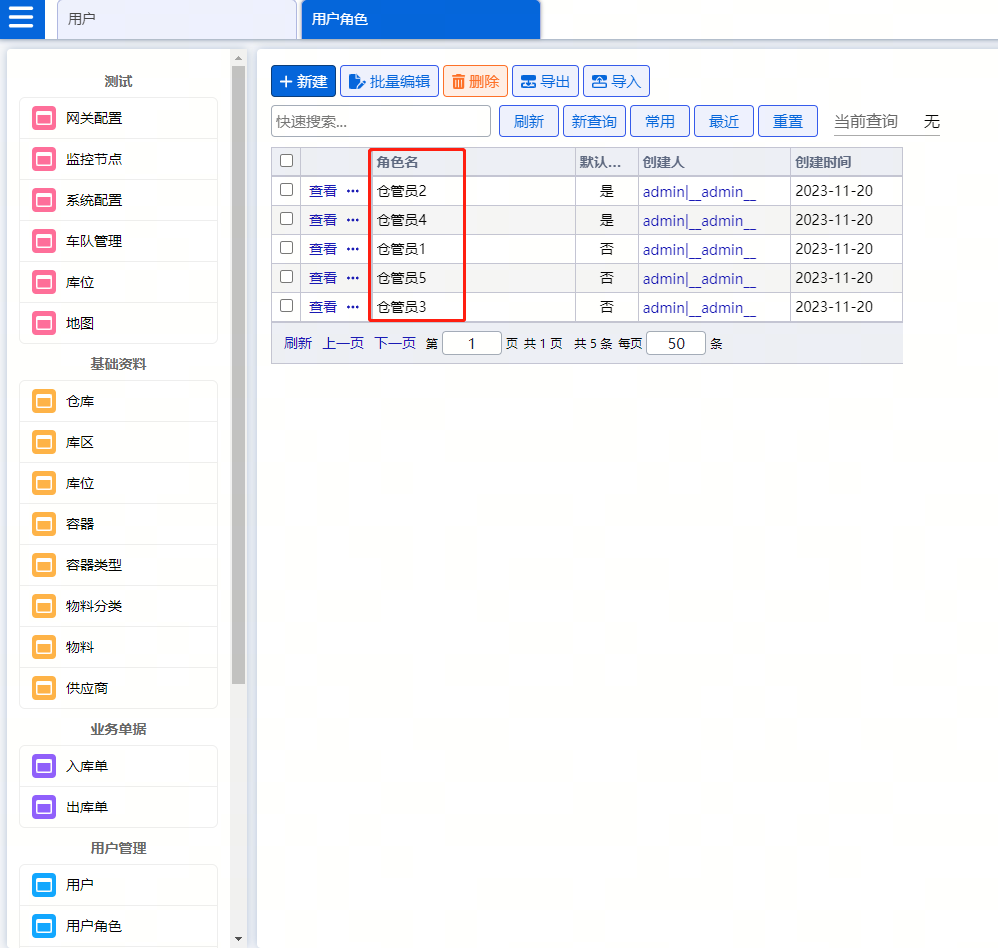Image resolution: width=998 pixels, height=948 pixels.
Task: Click creator link admin|_admin_ for 仓管员2
Action: point(699,192)
